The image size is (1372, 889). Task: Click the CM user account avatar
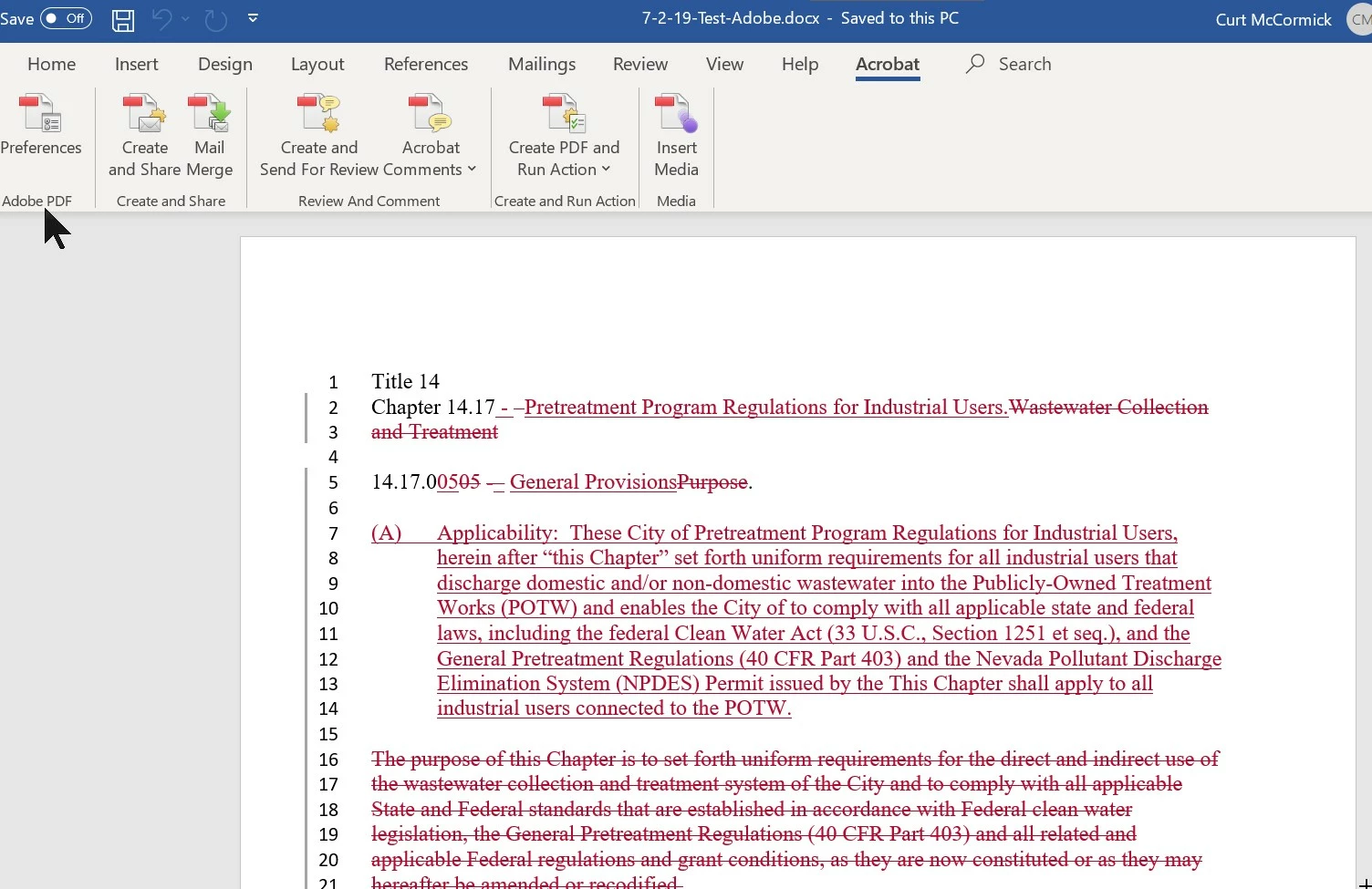pos(1360,19)
